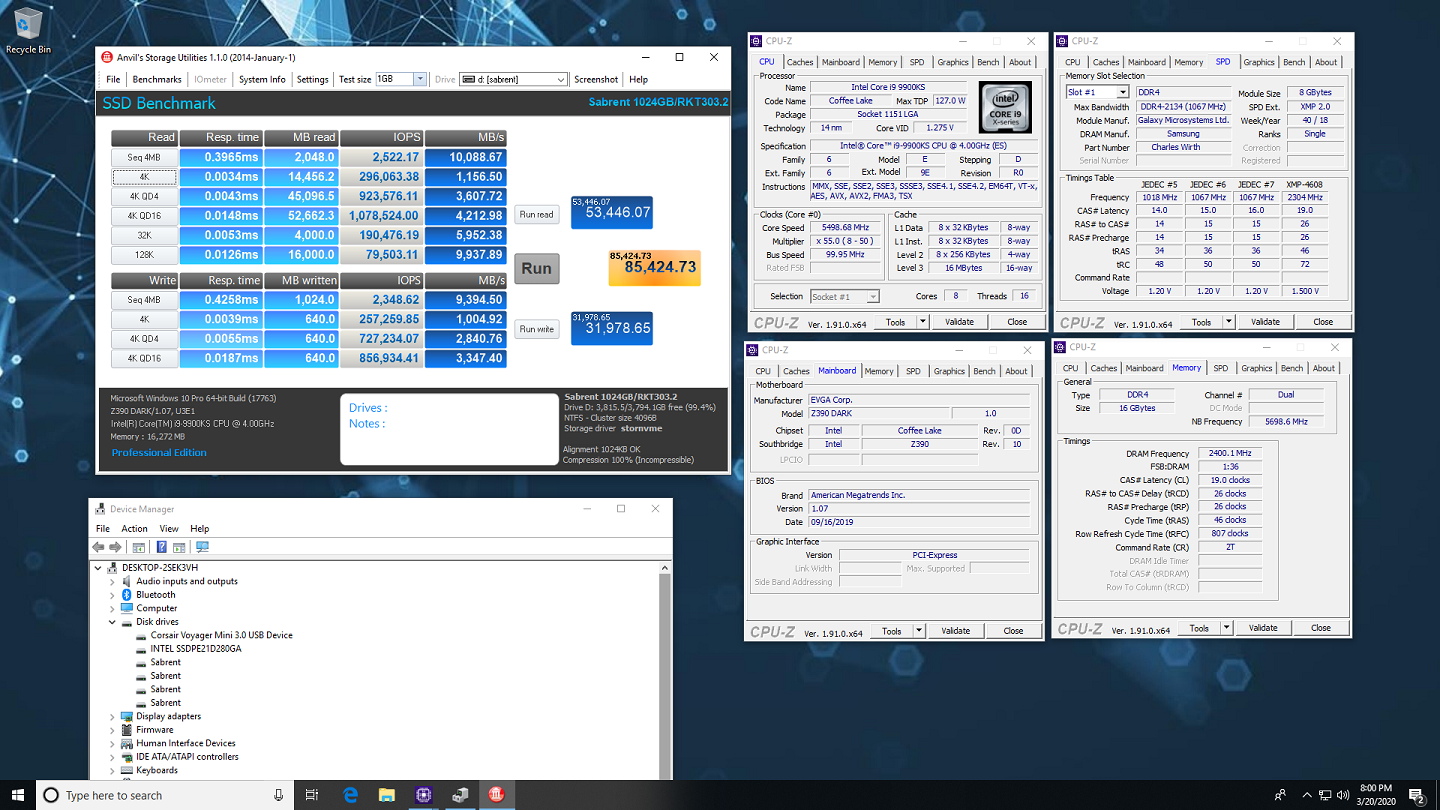
Task: Collapse the DESKTOP-2SEK3VH root node
Action: [98, 568]
